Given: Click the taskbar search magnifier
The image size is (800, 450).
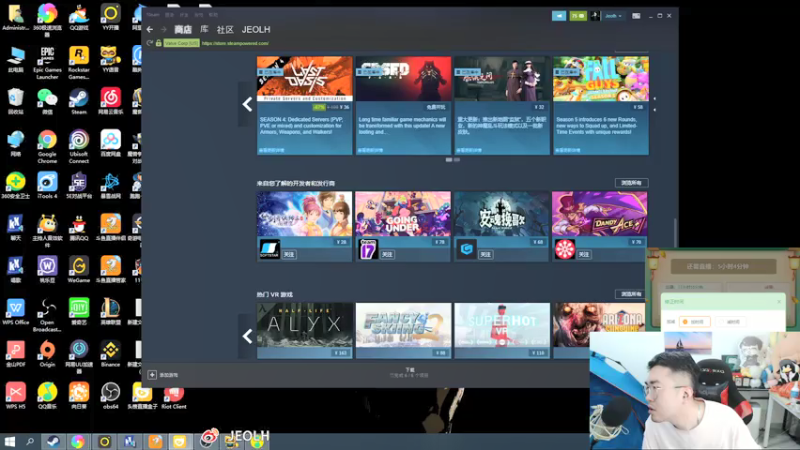Looking at the screenshot, I should [x=30, y=441].
